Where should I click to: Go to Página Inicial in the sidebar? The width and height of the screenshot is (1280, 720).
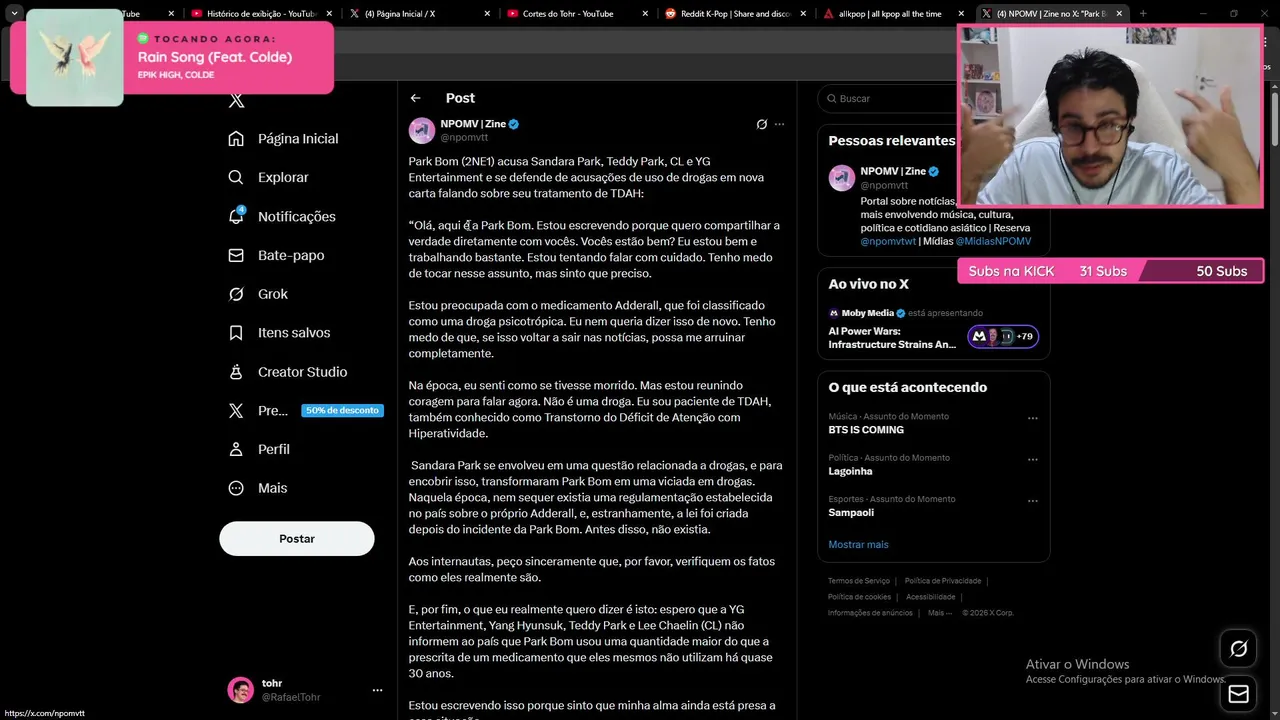(284, 139)
